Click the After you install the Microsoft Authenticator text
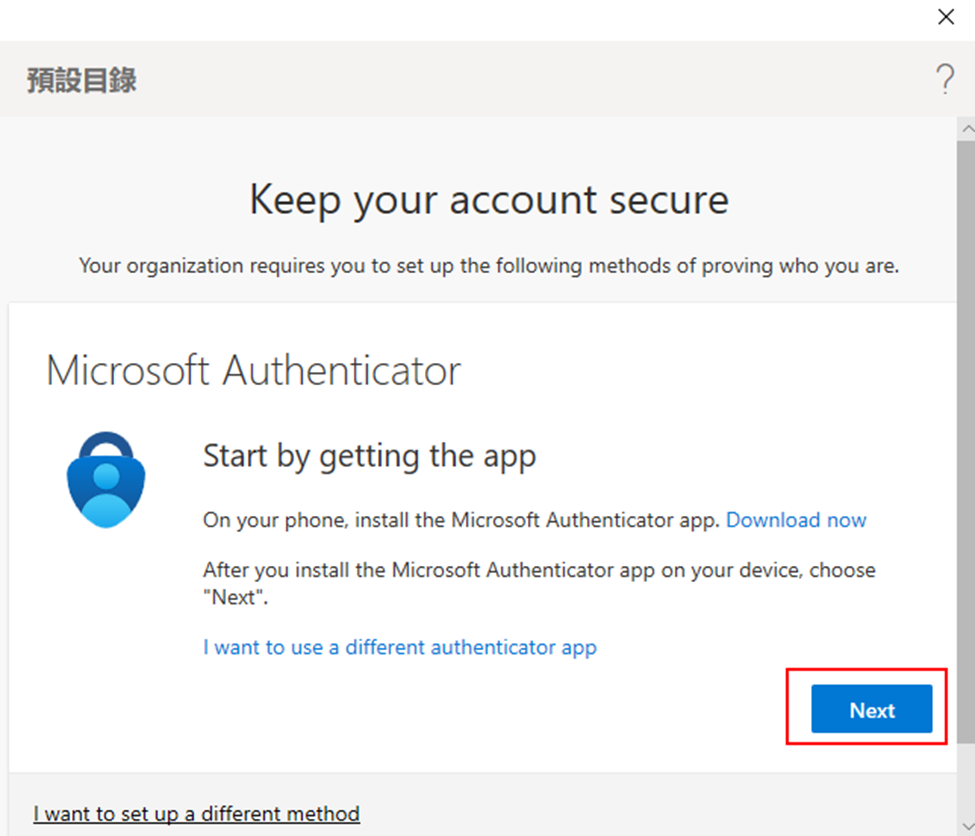975x836 pixels. tap(539, 583)
